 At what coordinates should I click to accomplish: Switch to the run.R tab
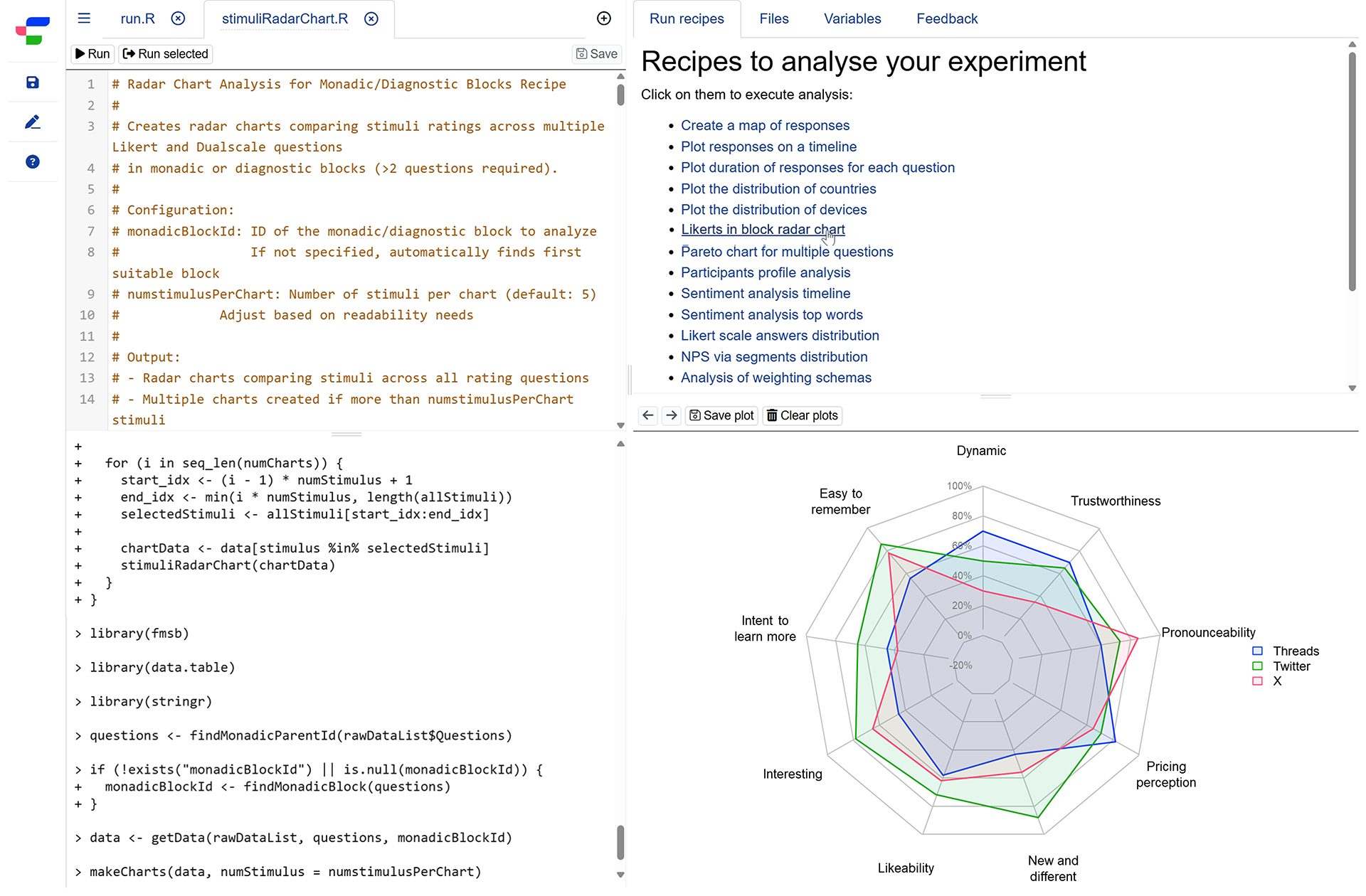(x=137, y=19)
